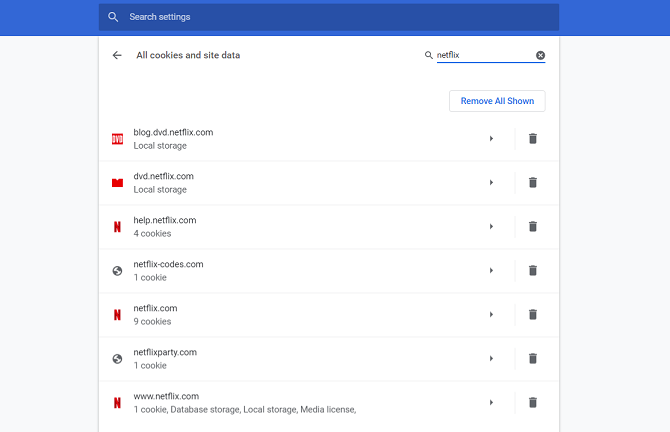Expand help.netflix.com cookie details
This screenshot has height=432, width=670.
click(491, 227)
